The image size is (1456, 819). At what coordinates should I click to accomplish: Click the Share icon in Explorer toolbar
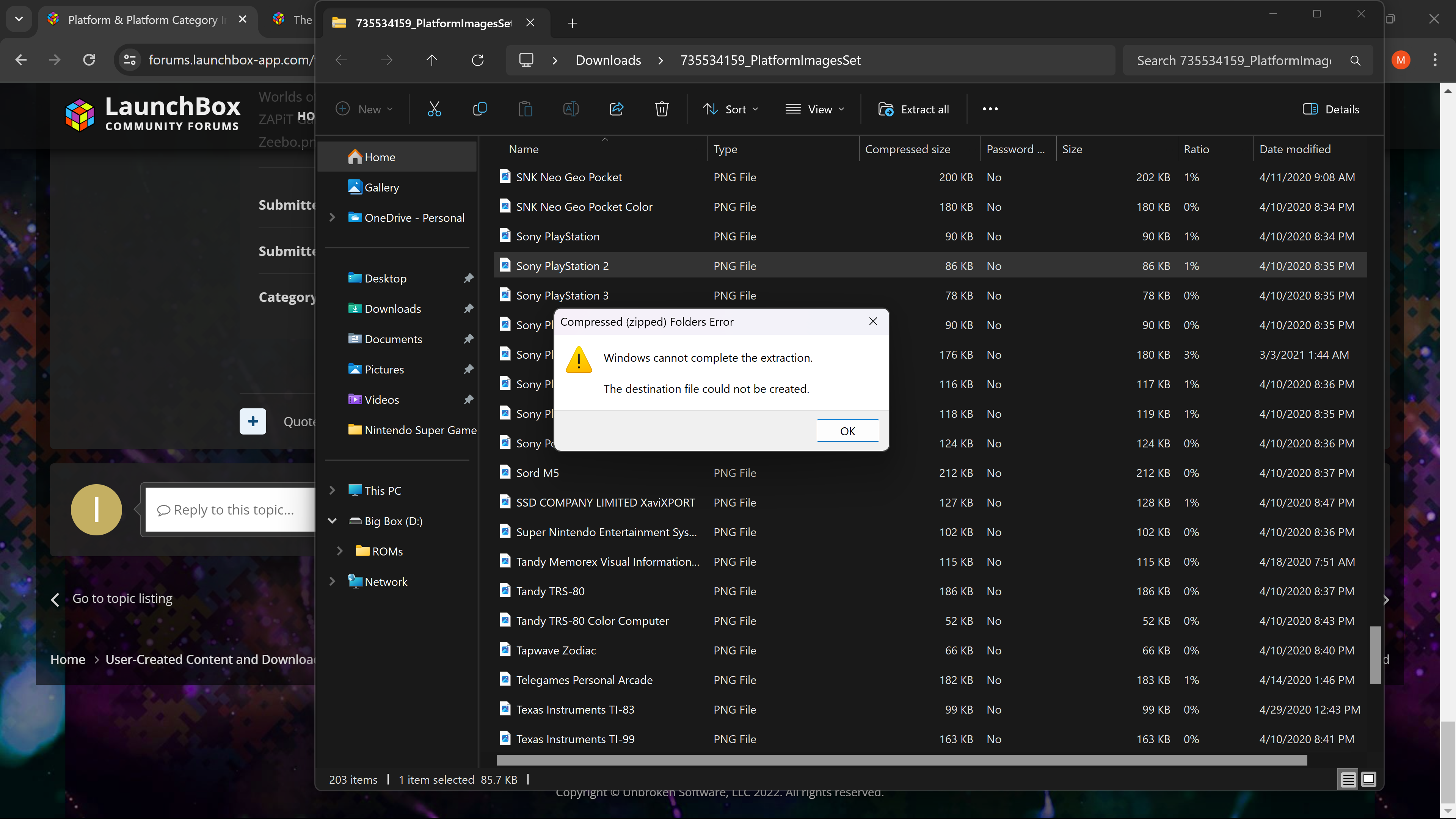point(616,109)
